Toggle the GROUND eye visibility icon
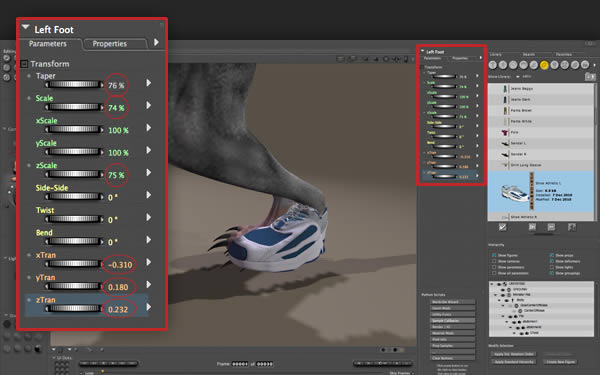The image size is (600, 375). pyautogui.click(x=503, y=289)
